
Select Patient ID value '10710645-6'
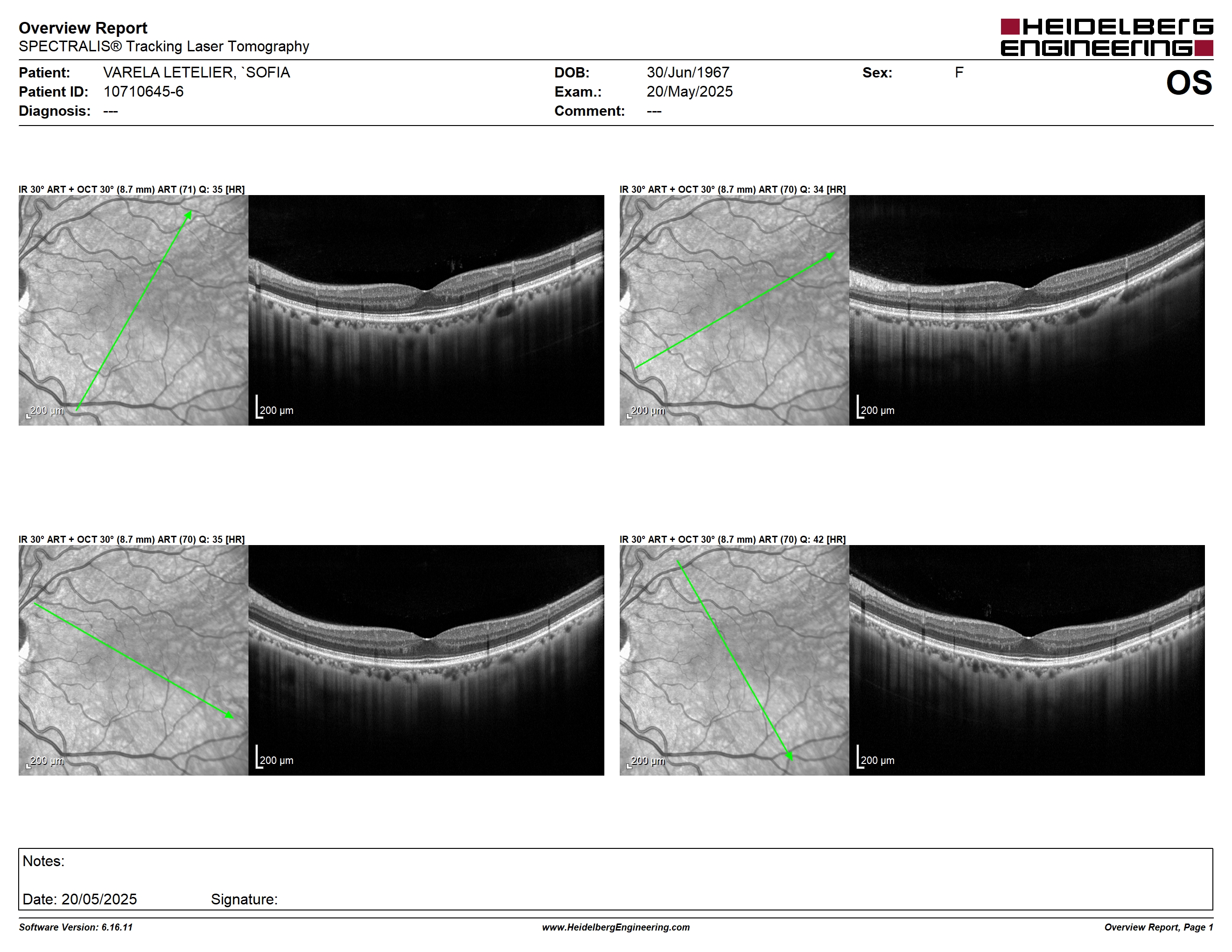tap(143, 92)
